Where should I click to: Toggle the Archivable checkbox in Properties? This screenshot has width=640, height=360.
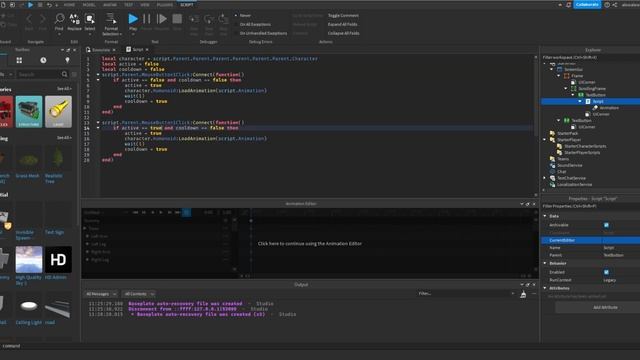pyautogui.click(x=606, y=225)
